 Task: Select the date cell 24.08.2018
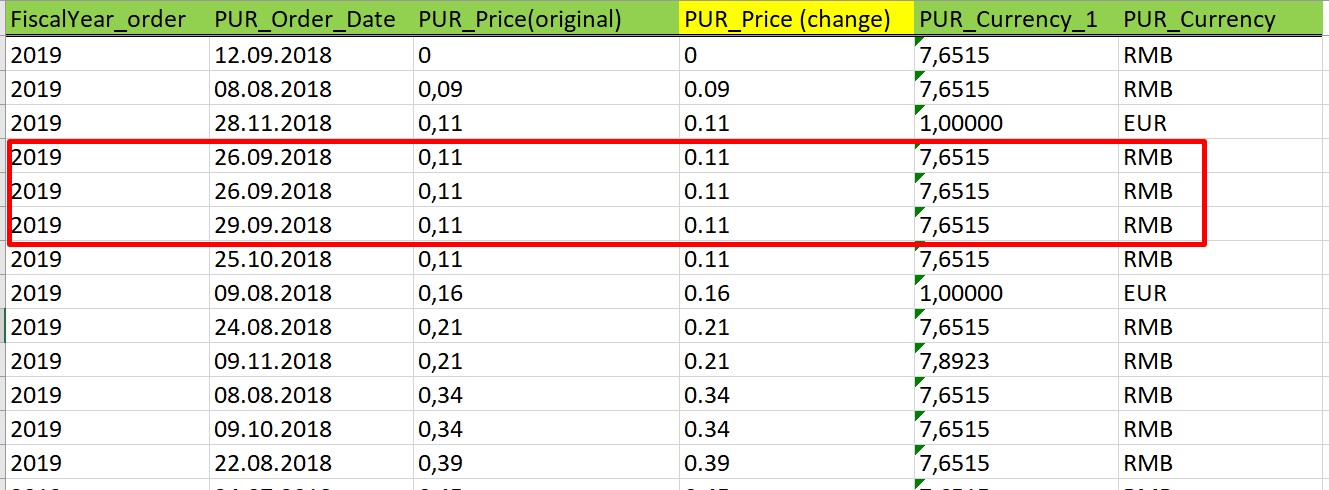pos(273,327)
